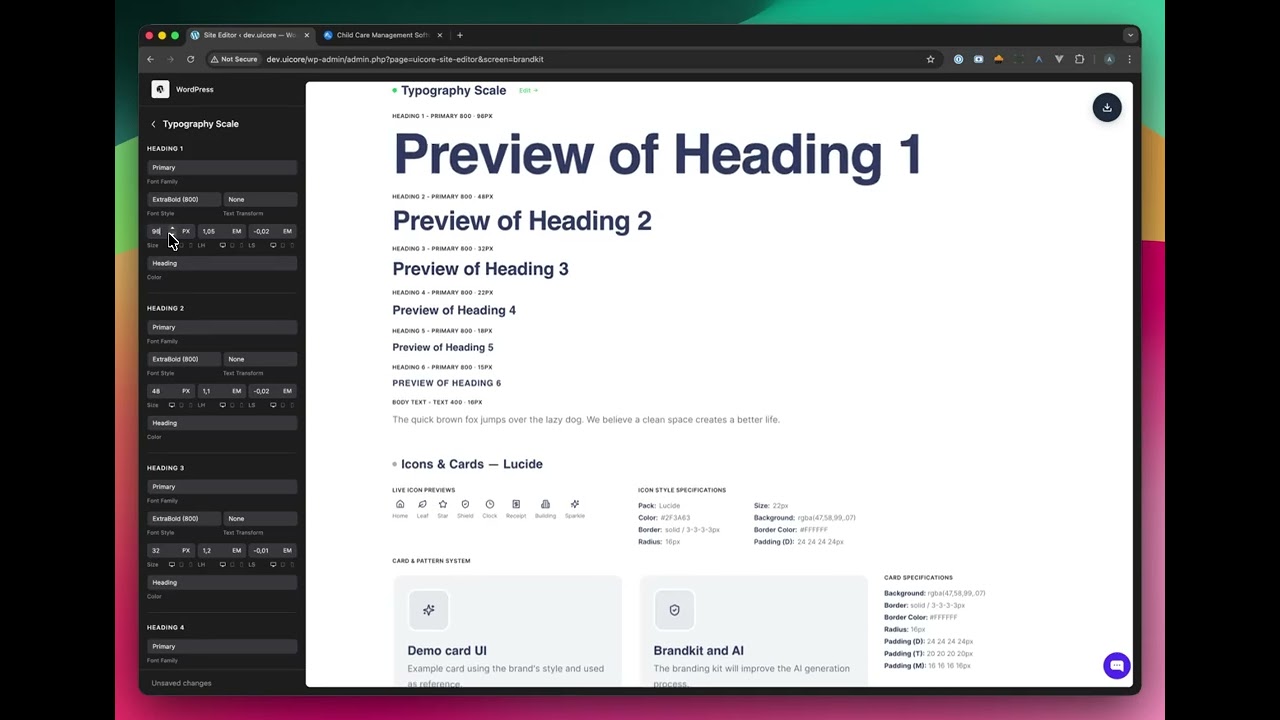The image size is (1280, 720).
Task: Open Heading 1 Text Transform dropdown
Action: pos(260,199)
